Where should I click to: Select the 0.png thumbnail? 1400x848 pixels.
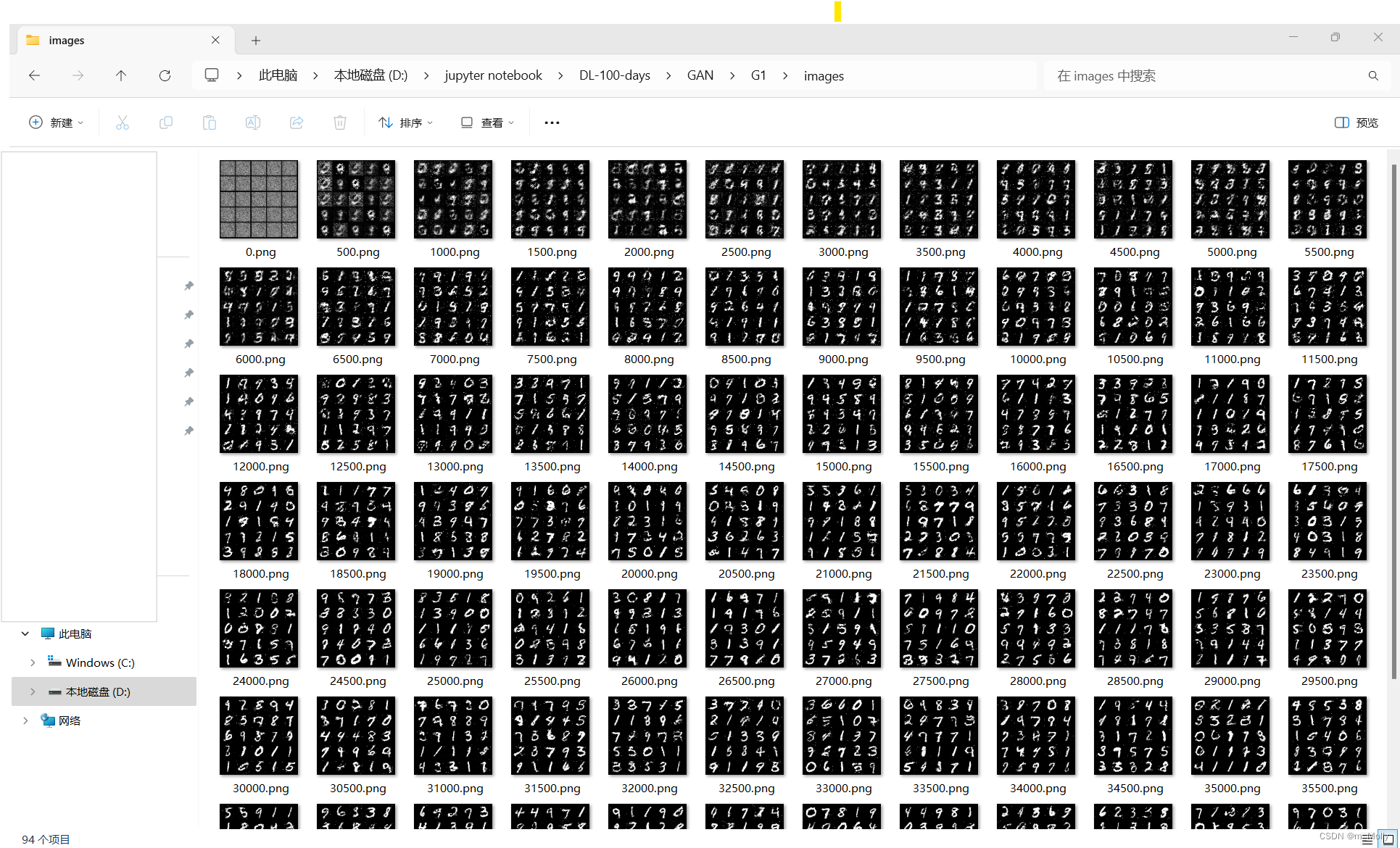259,199
